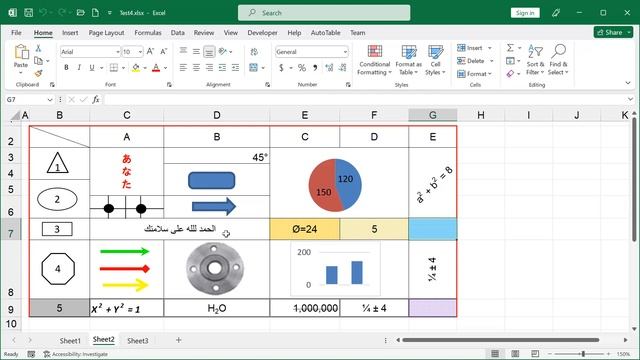The width and height of the screenshot is (640, 360).
Task: Click the Comma Style icon
Action: click(x=315, y=68)
